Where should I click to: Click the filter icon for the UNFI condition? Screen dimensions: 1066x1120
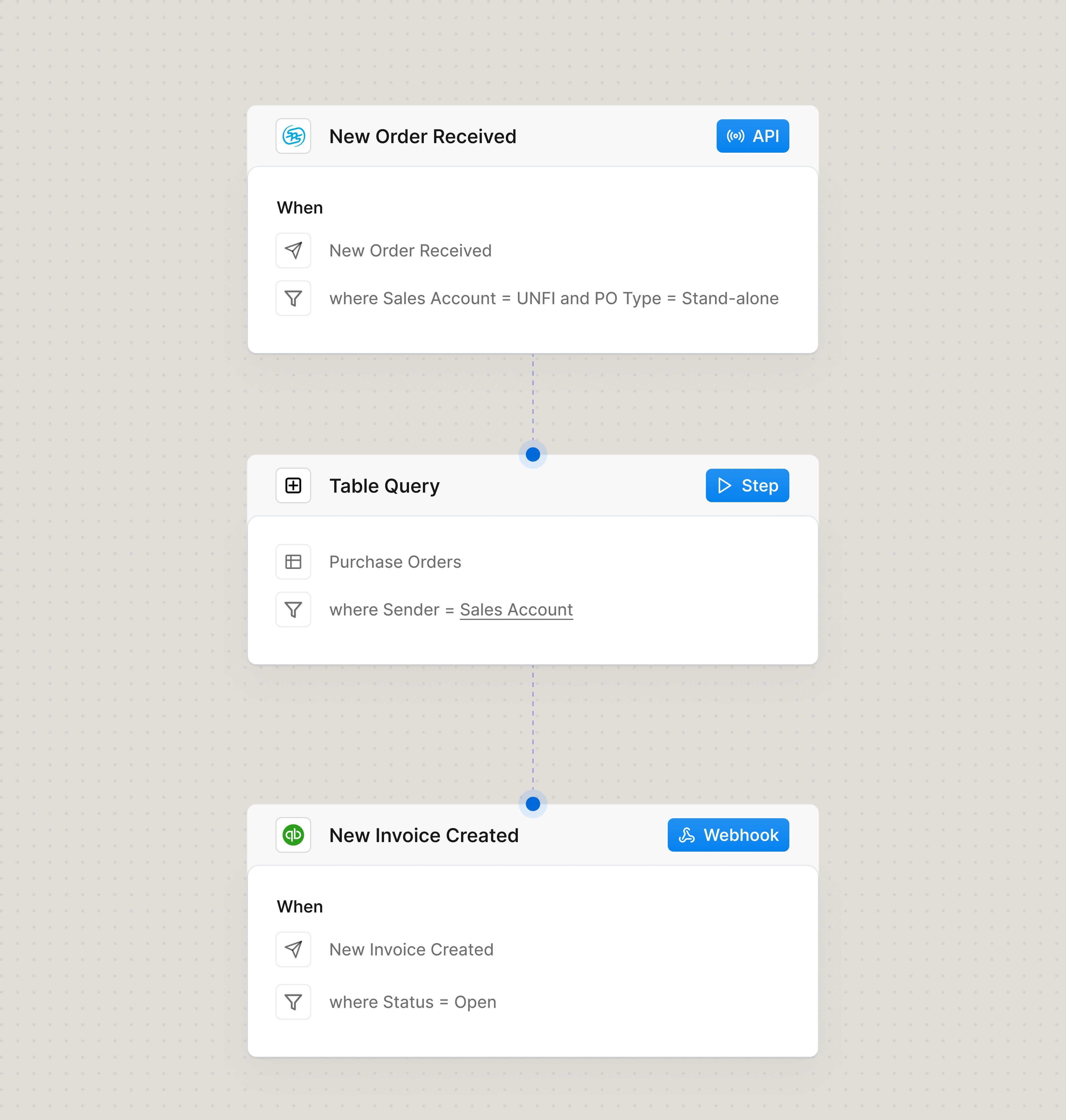pos(293,298)
